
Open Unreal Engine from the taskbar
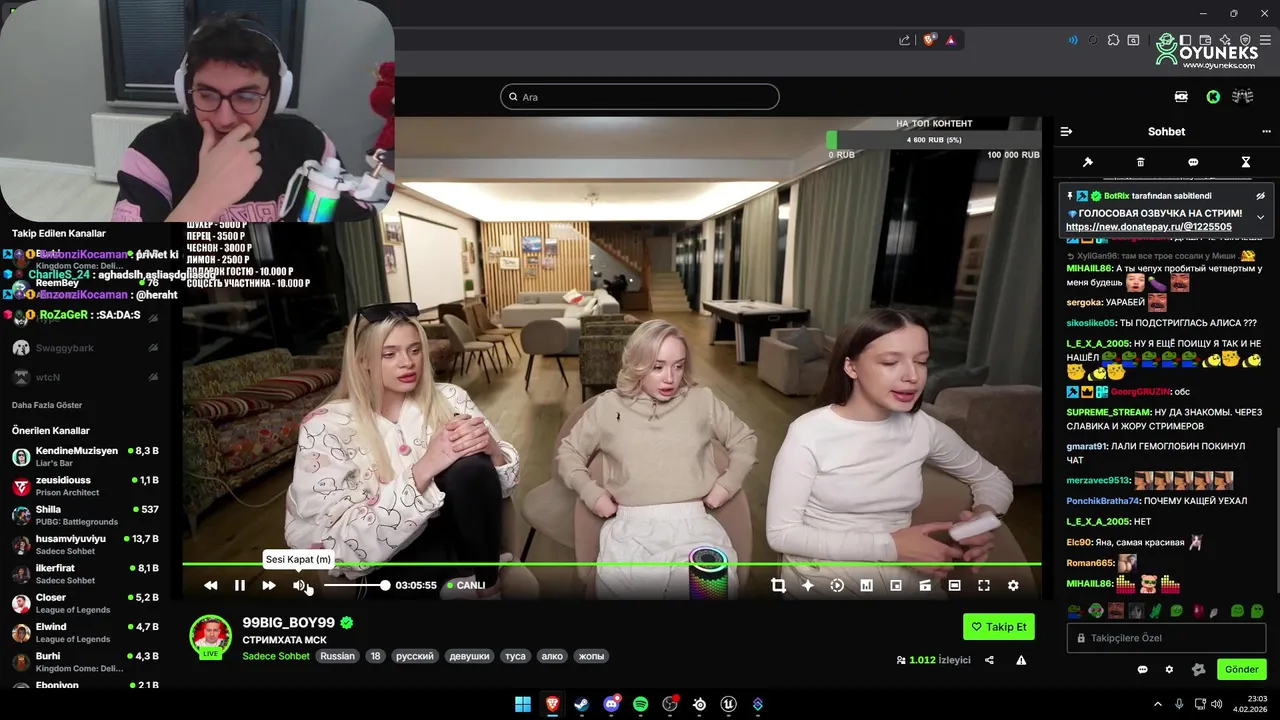click(x=728, y=704)
